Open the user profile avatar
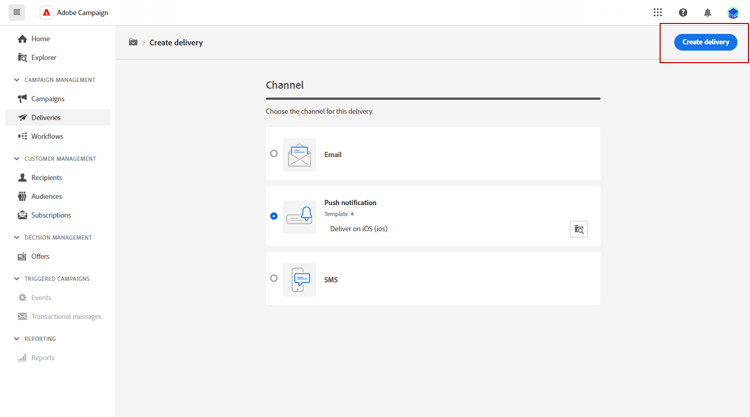This screenshot has width=750, height=417. [733, 13]
